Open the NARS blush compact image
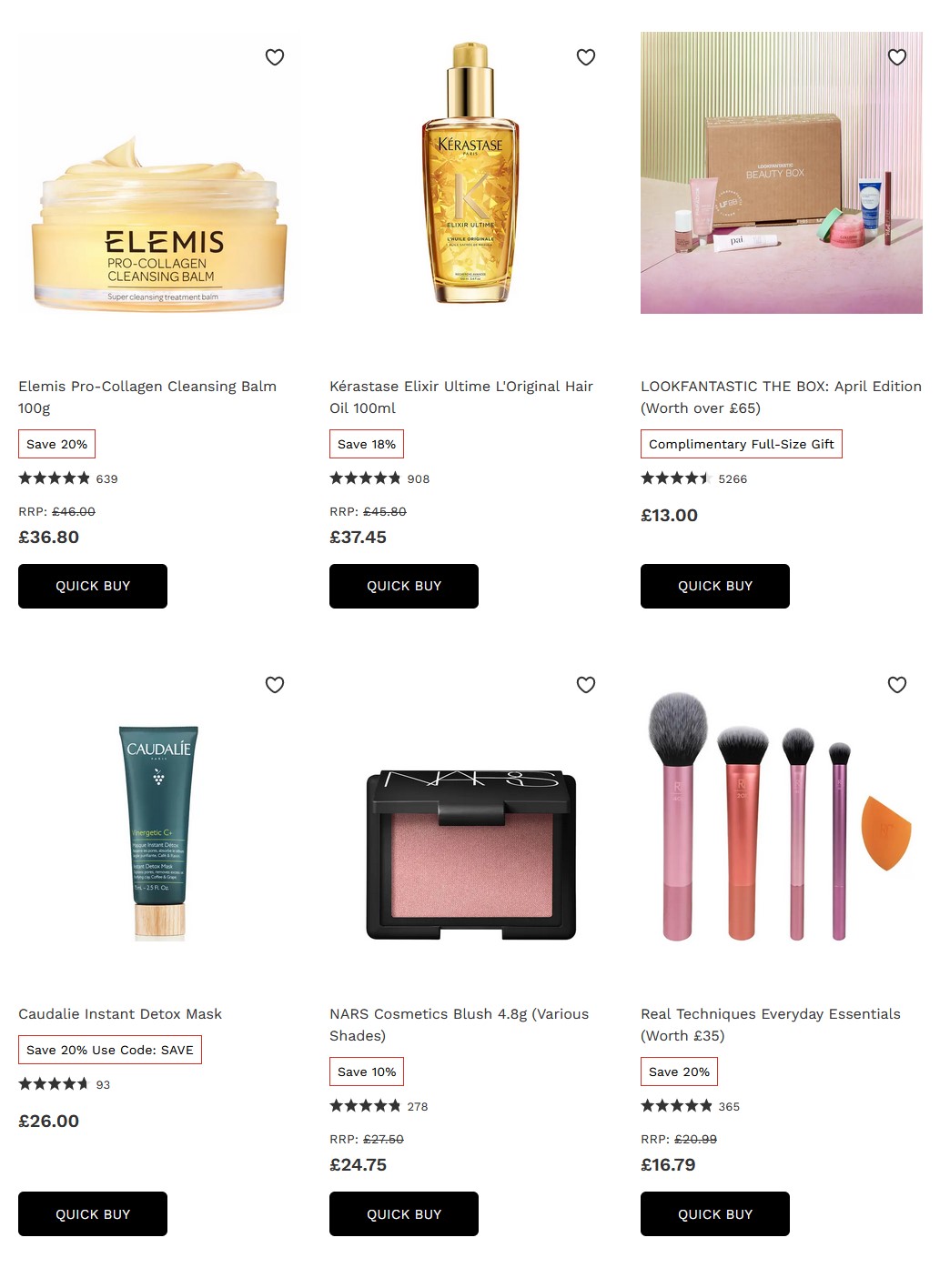 tap(471, 855)
